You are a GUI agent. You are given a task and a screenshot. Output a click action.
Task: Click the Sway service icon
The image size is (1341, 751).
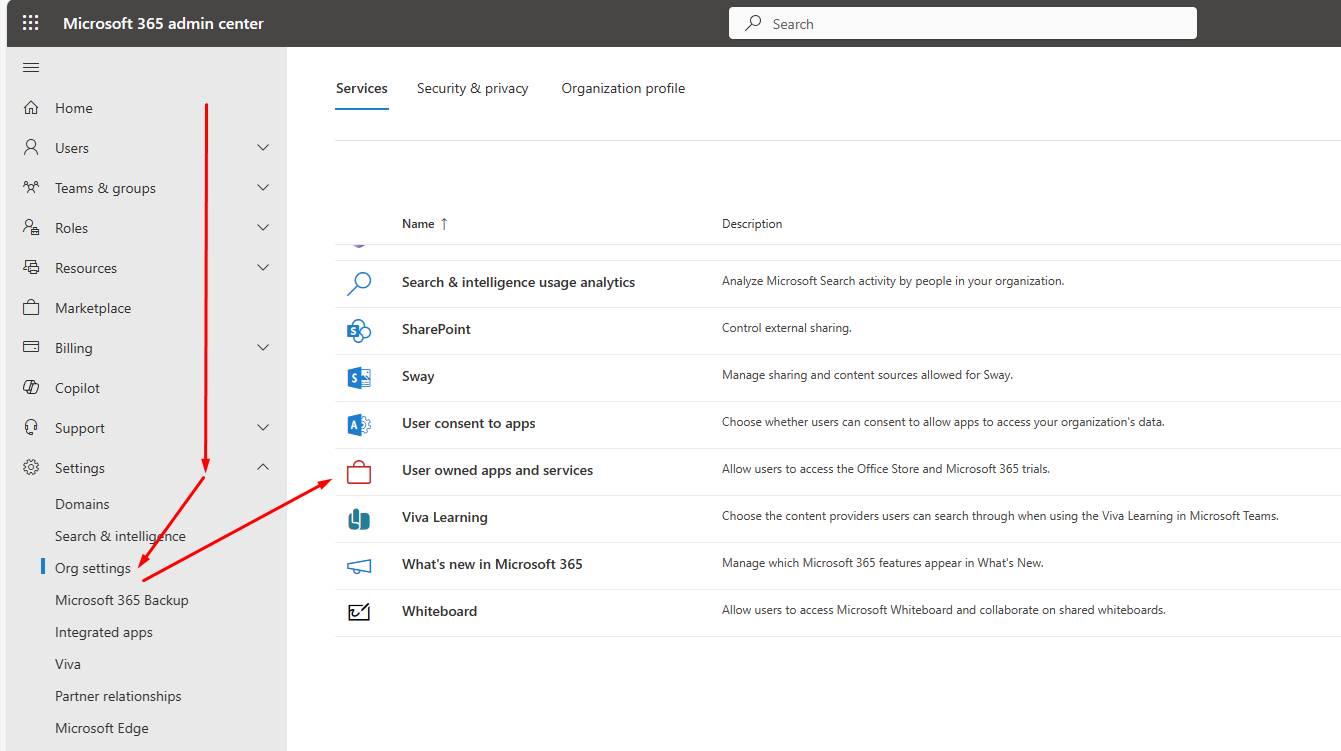(359, 377)
